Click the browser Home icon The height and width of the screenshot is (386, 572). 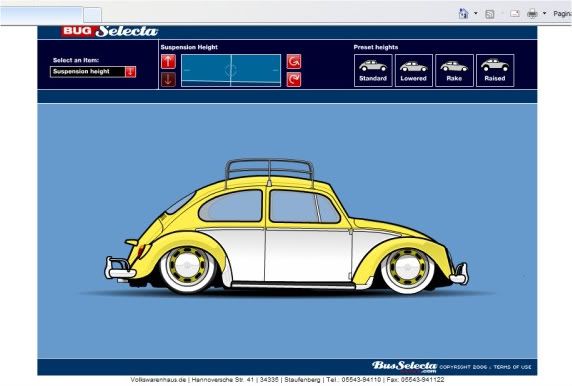pyautogui.click(x=463, y=13)
